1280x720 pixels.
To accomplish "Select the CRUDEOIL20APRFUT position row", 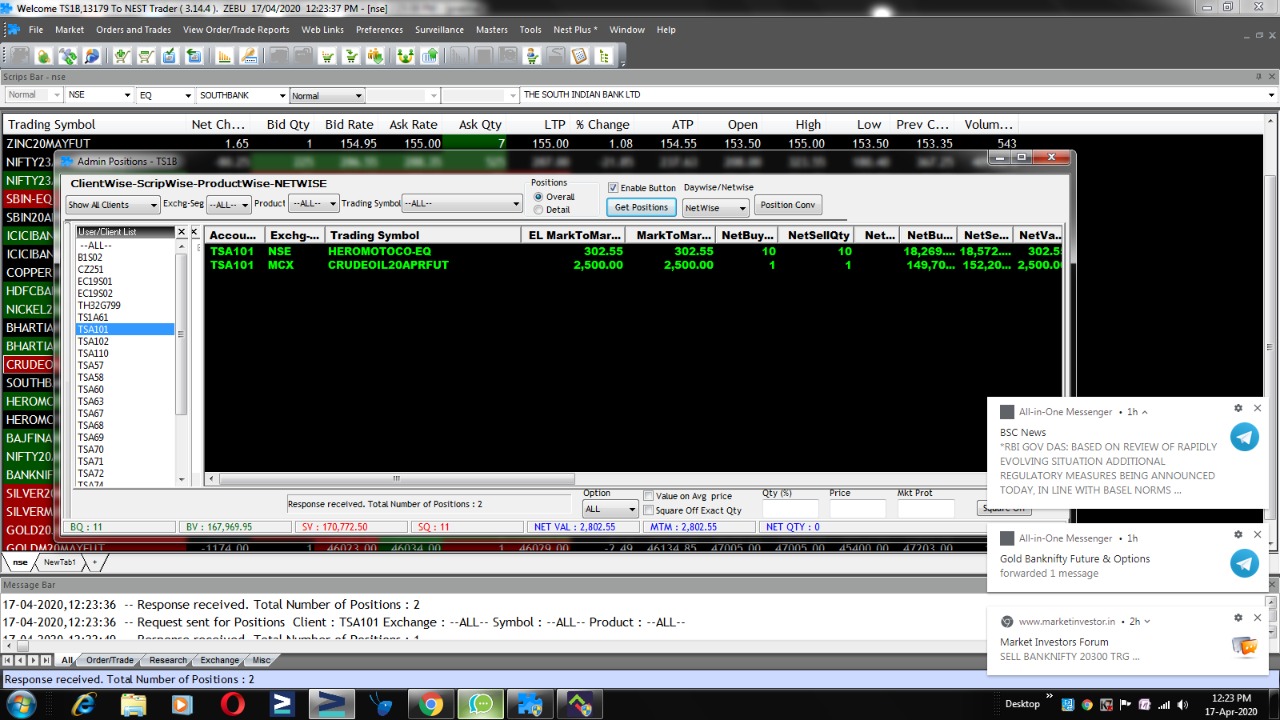I will click(x=633, y=265).
